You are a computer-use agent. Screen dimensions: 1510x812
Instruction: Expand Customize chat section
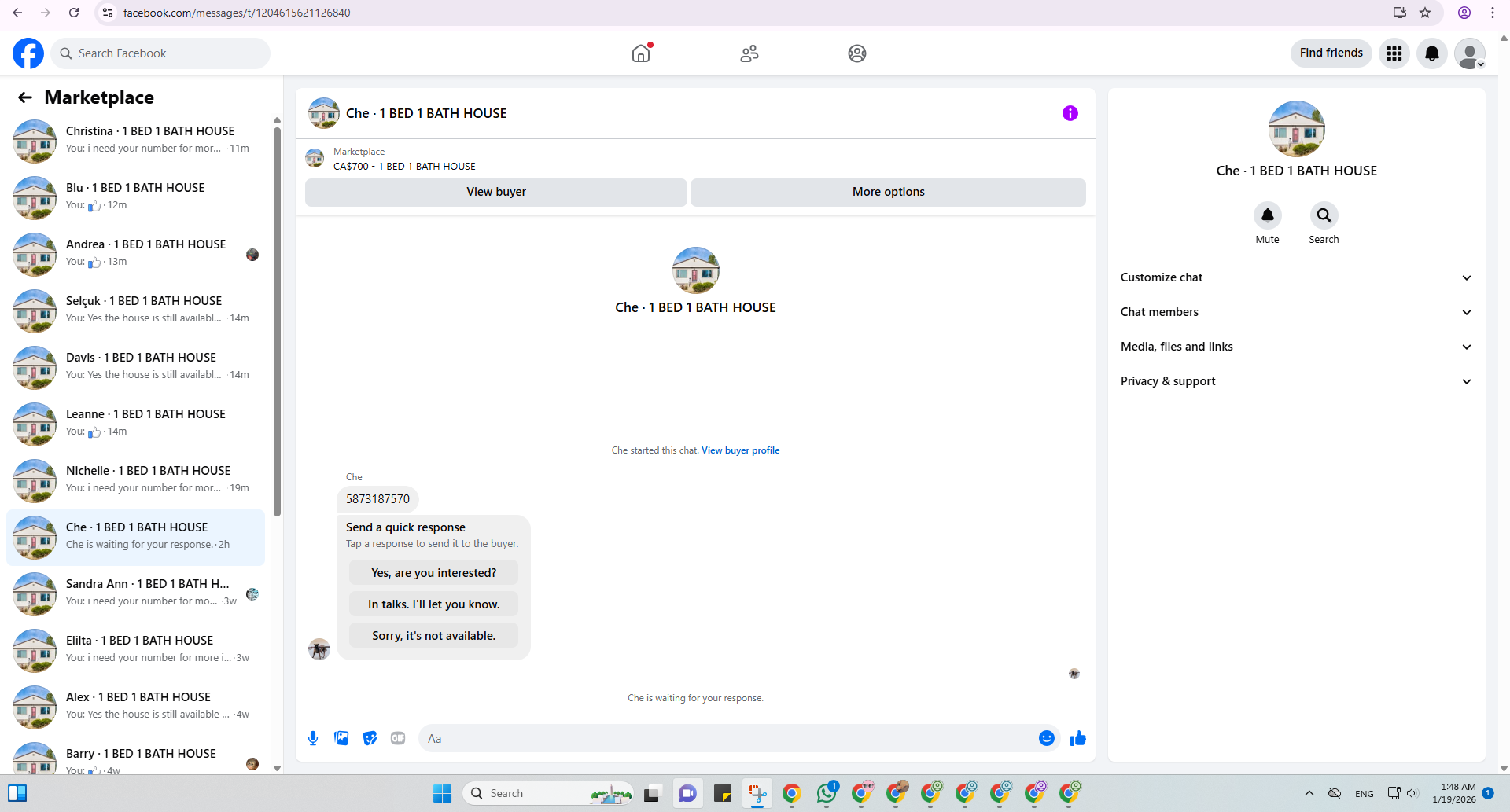click(1296, 277)
